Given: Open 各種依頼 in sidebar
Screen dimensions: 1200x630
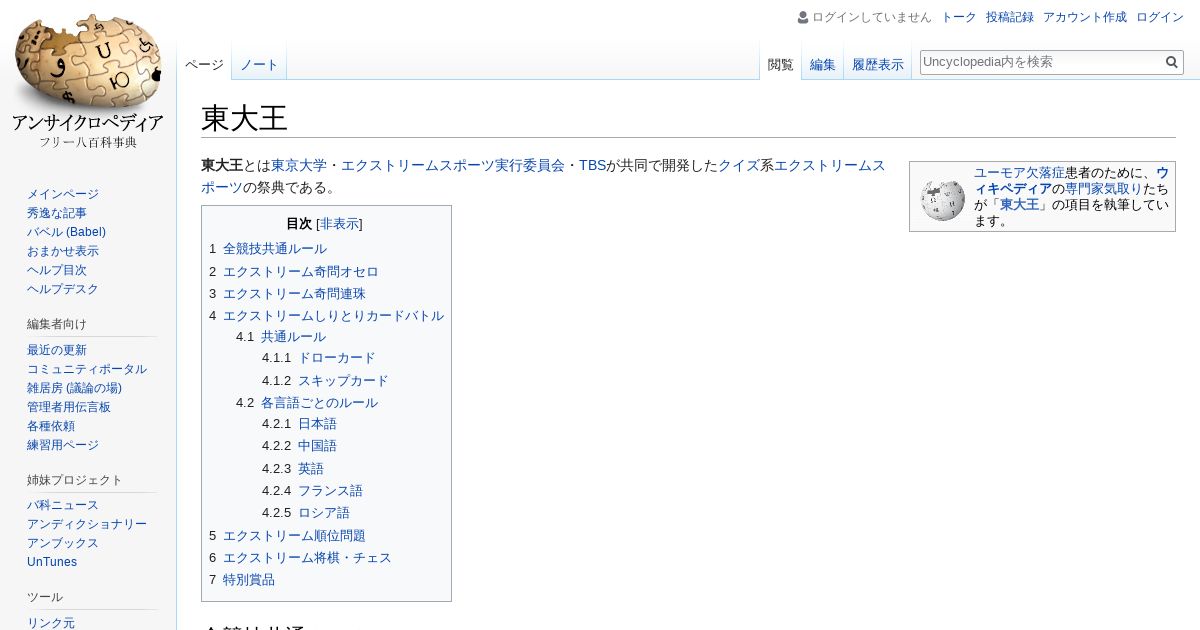Looking at the screenshot, I should point(51,426).
